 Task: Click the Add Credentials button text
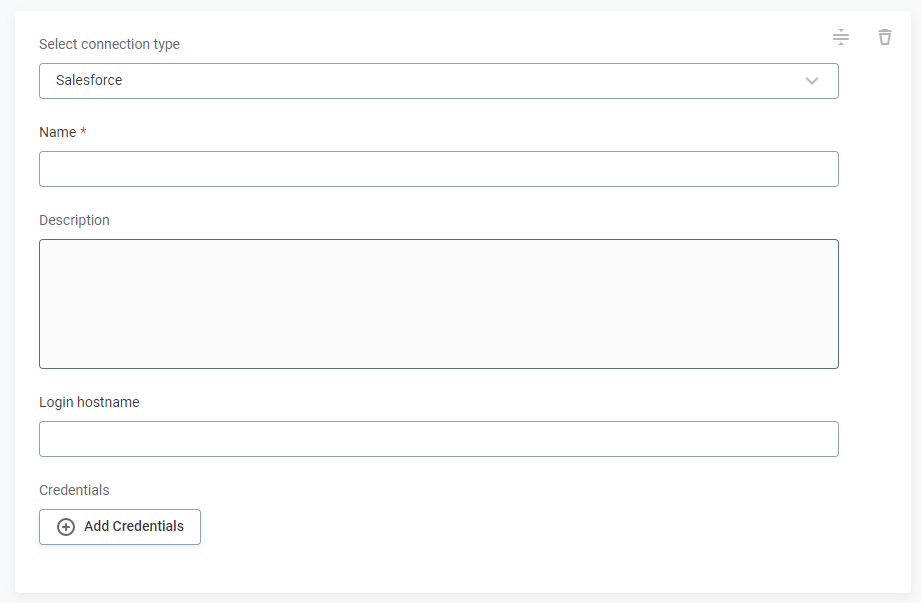point(134,526)
